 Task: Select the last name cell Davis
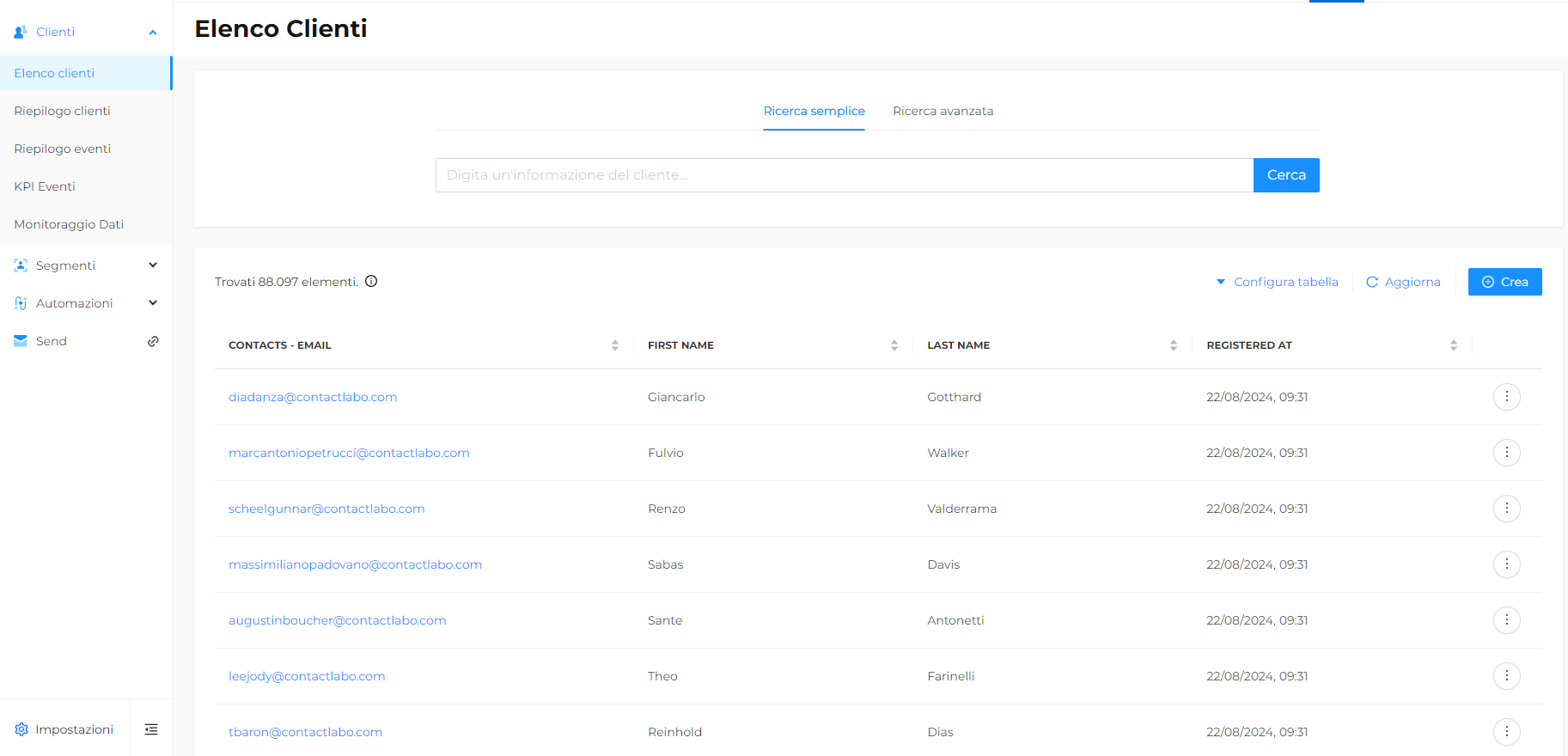point(943,564)
